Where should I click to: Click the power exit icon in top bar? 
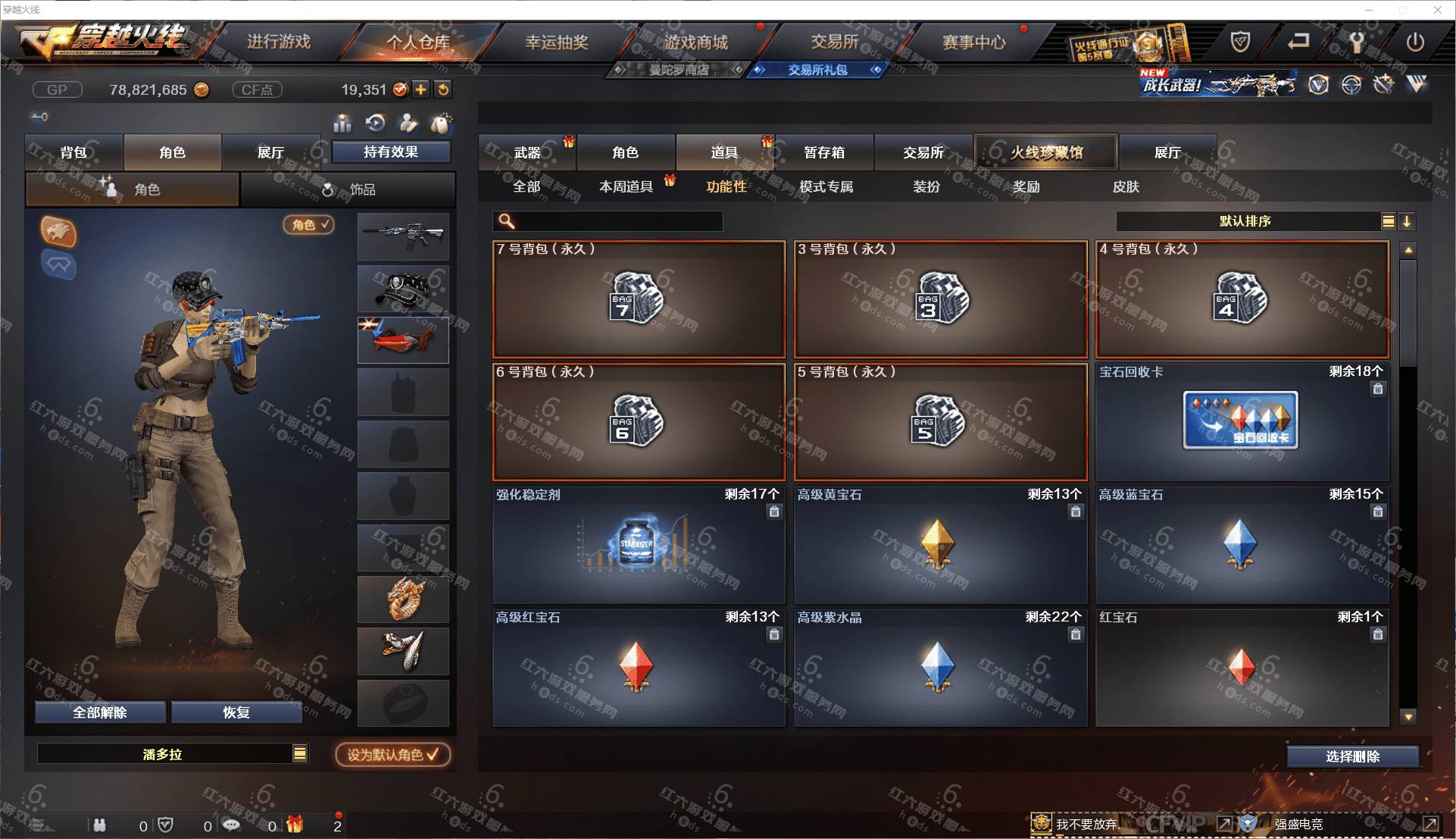[1414, 42]
